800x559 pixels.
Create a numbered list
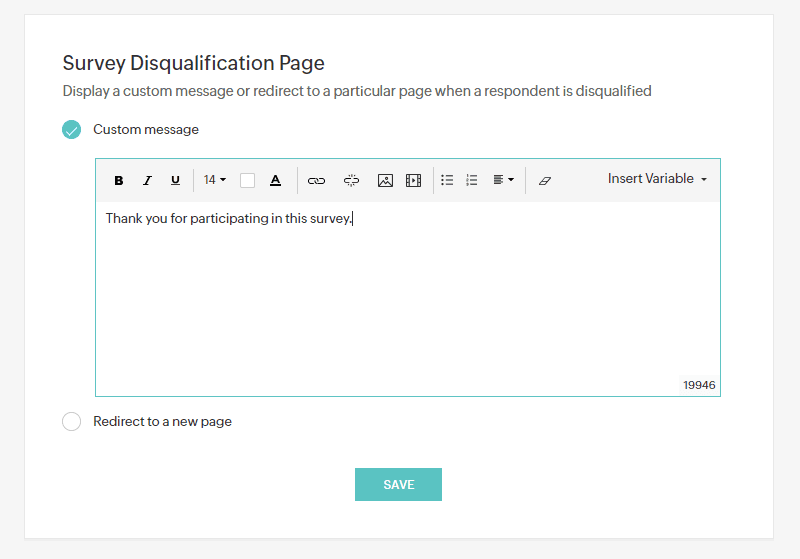(472, 180)
